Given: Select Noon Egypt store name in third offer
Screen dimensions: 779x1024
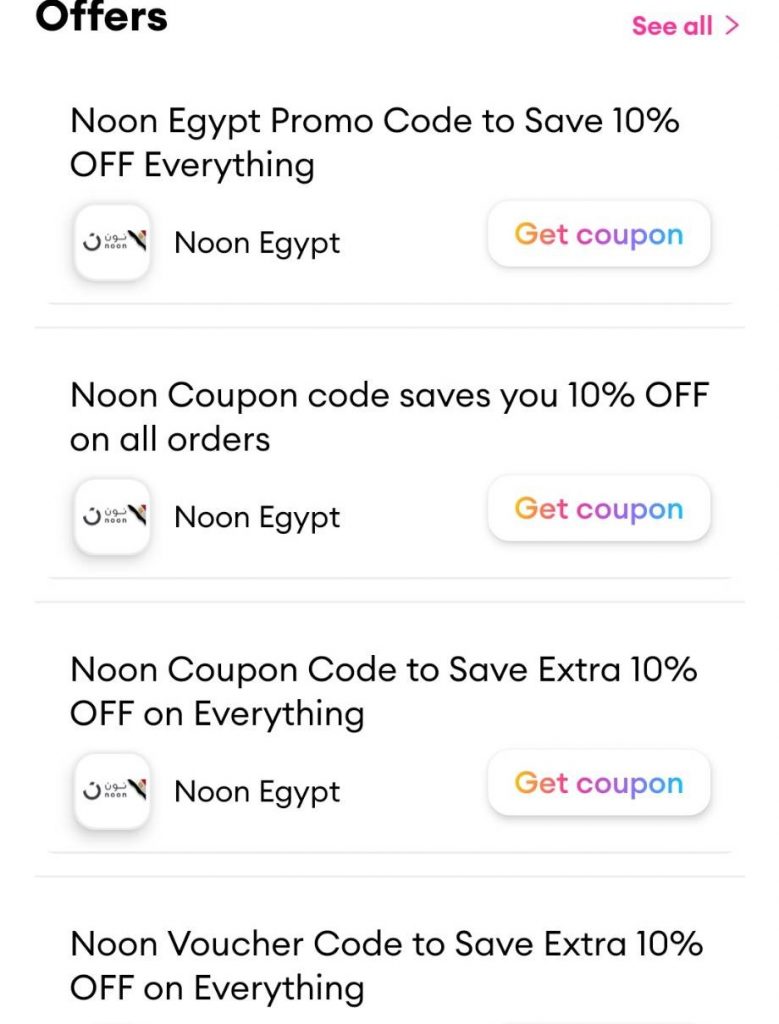Looking at the screenshot, I should 257,792.
